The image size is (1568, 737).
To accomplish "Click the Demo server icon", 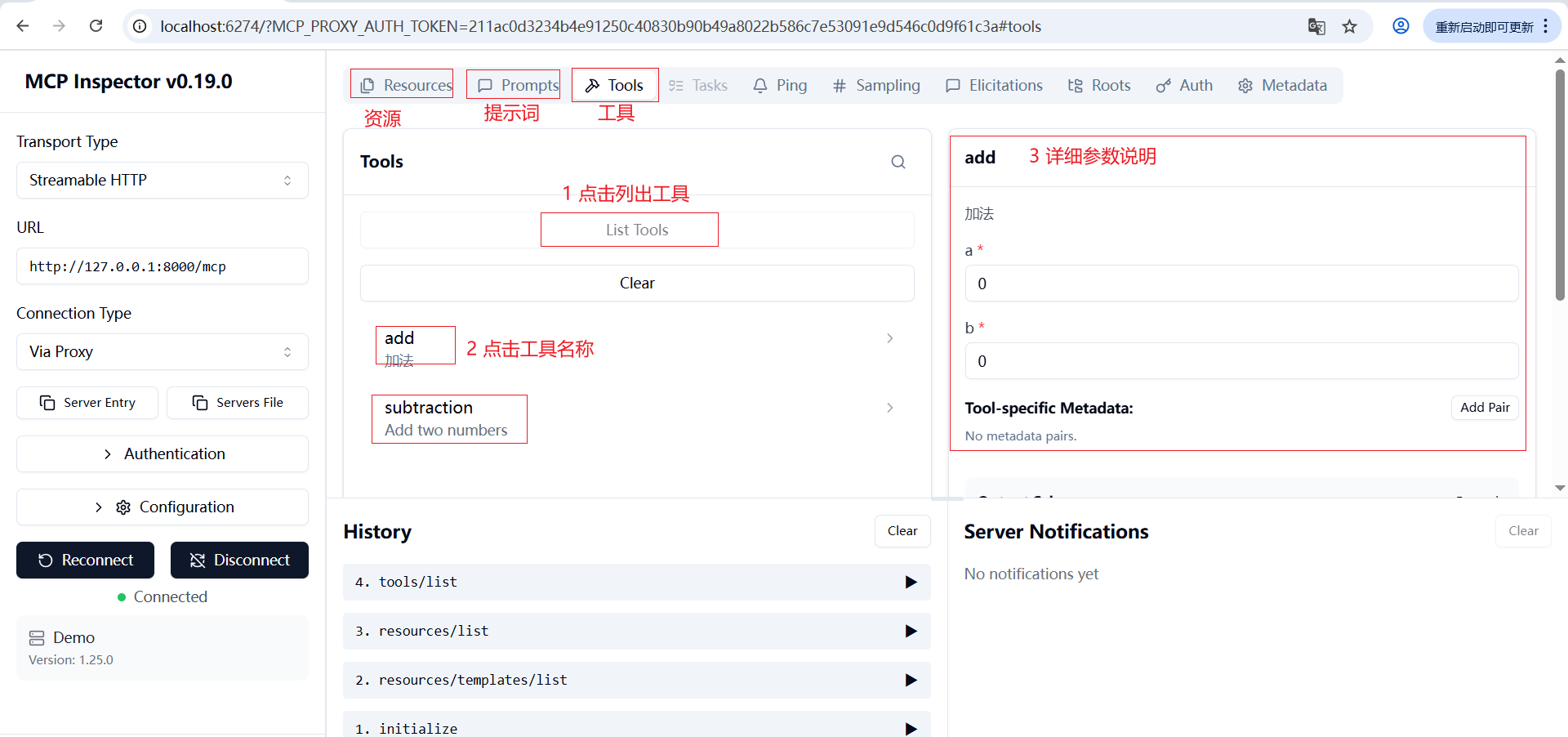I will [x=37, y=637].
